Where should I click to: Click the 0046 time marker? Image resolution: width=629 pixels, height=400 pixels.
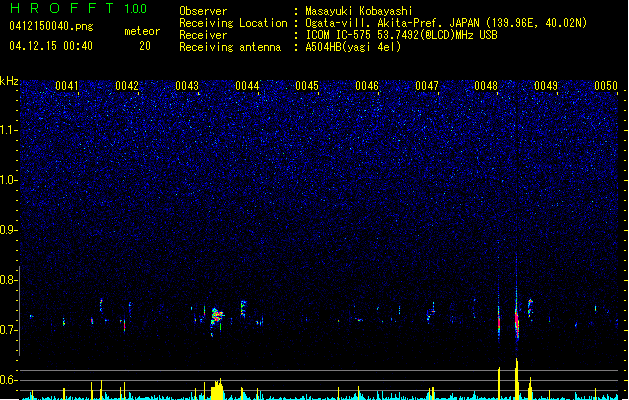point(367,86)
